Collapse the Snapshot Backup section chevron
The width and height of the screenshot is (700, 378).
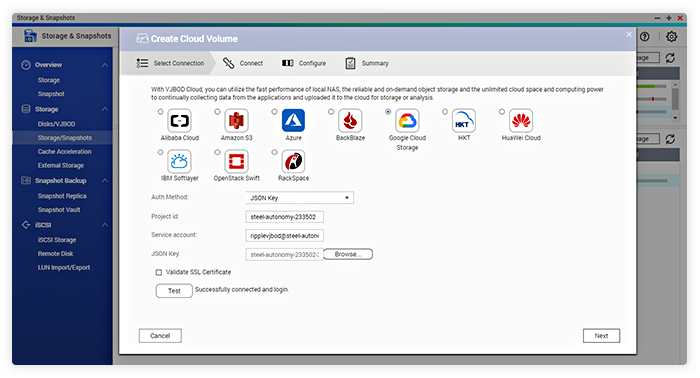[x=104, y=181]
